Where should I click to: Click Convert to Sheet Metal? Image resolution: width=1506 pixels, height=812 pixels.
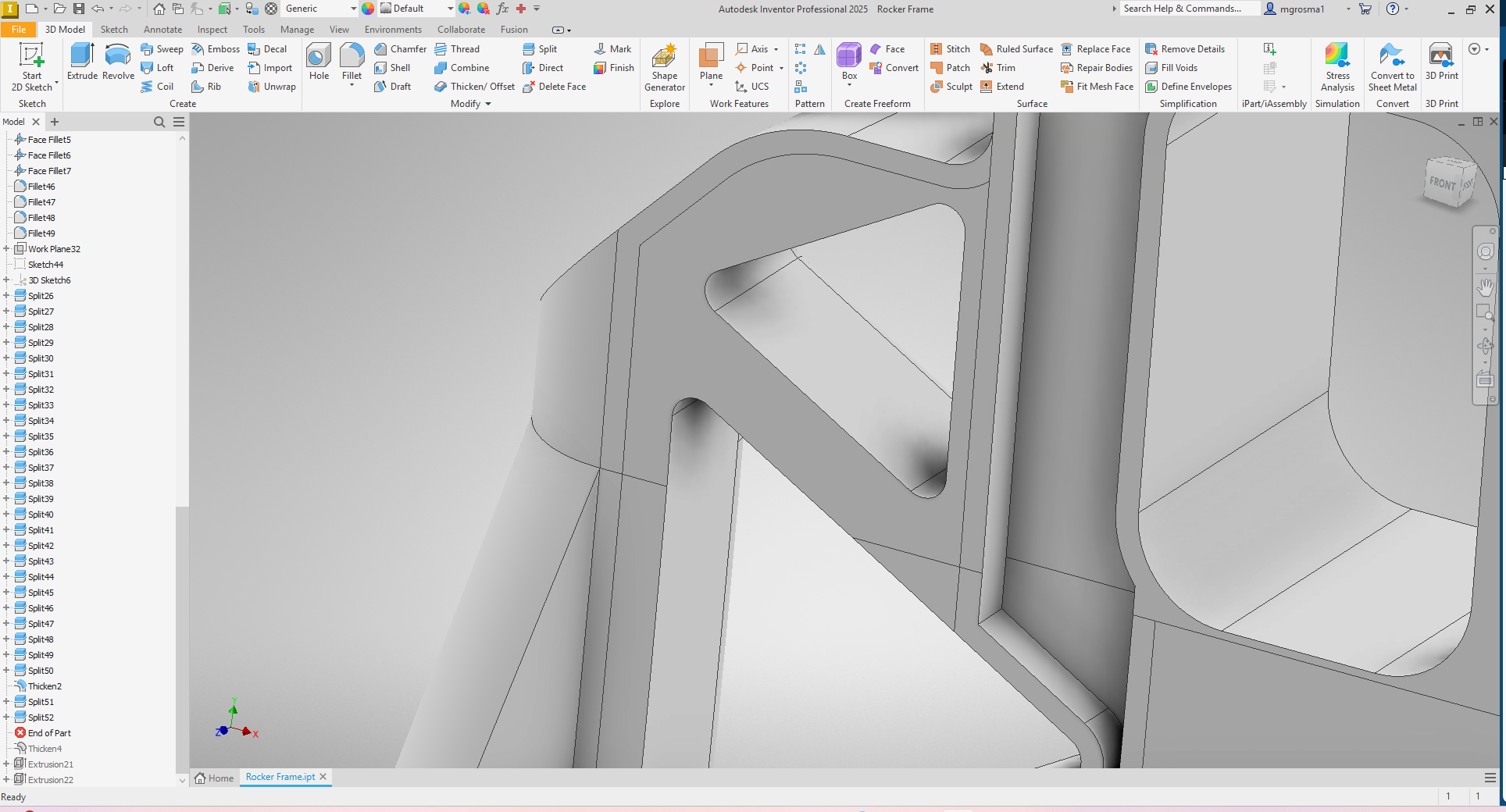[x=1391, y=66]
